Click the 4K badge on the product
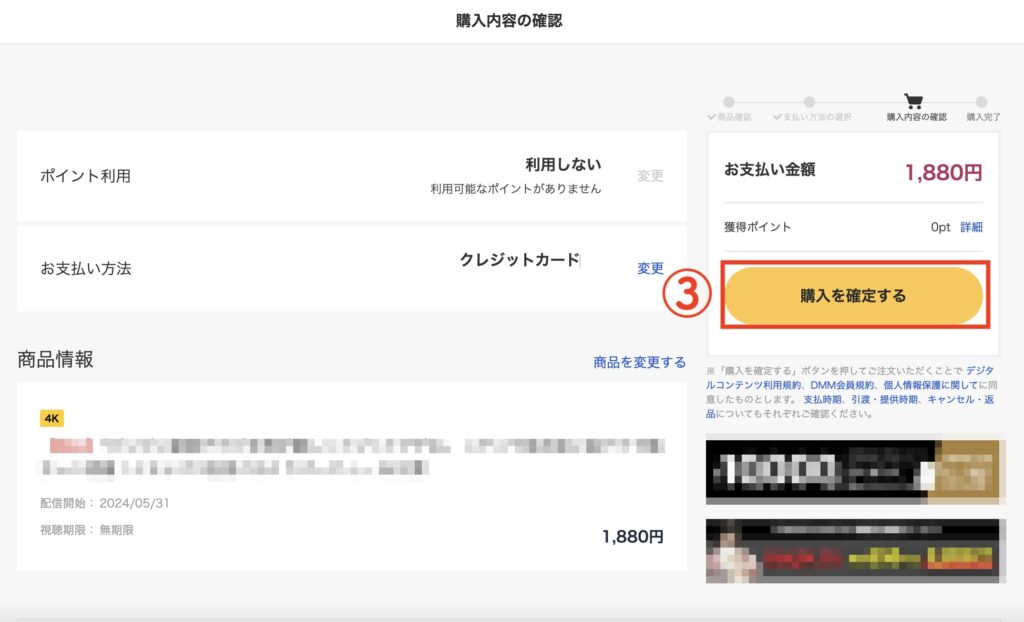The width and height of the screenshot is (1024, 622). pos(52,418)
